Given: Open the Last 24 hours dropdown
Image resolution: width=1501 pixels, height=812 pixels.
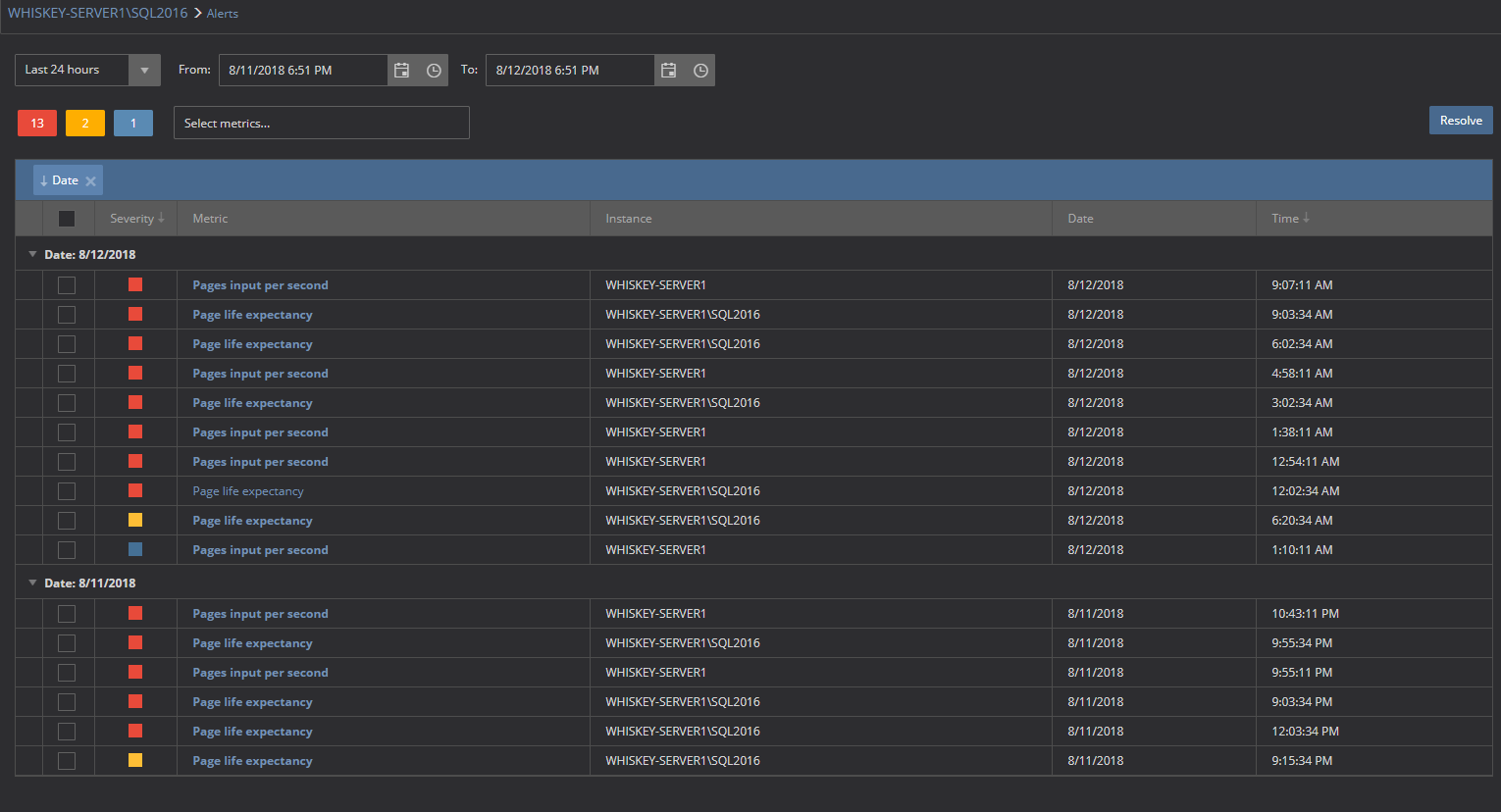Looking at the screenshot, I should [144, 71].
